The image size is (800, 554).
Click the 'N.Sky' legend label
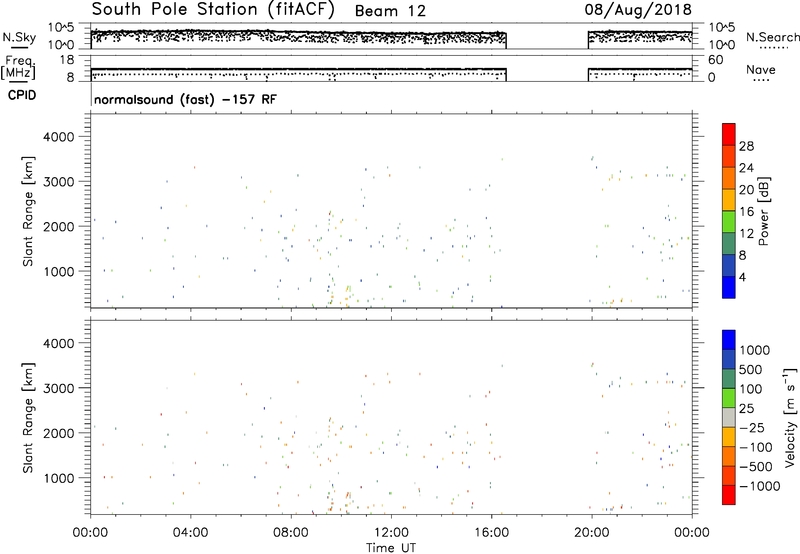coord(19,37)
